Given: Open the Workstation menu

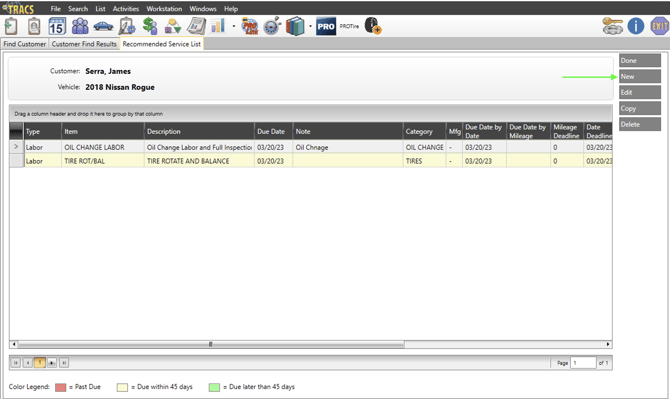Looking at the screenshot, I should click(x=164, y=9).
